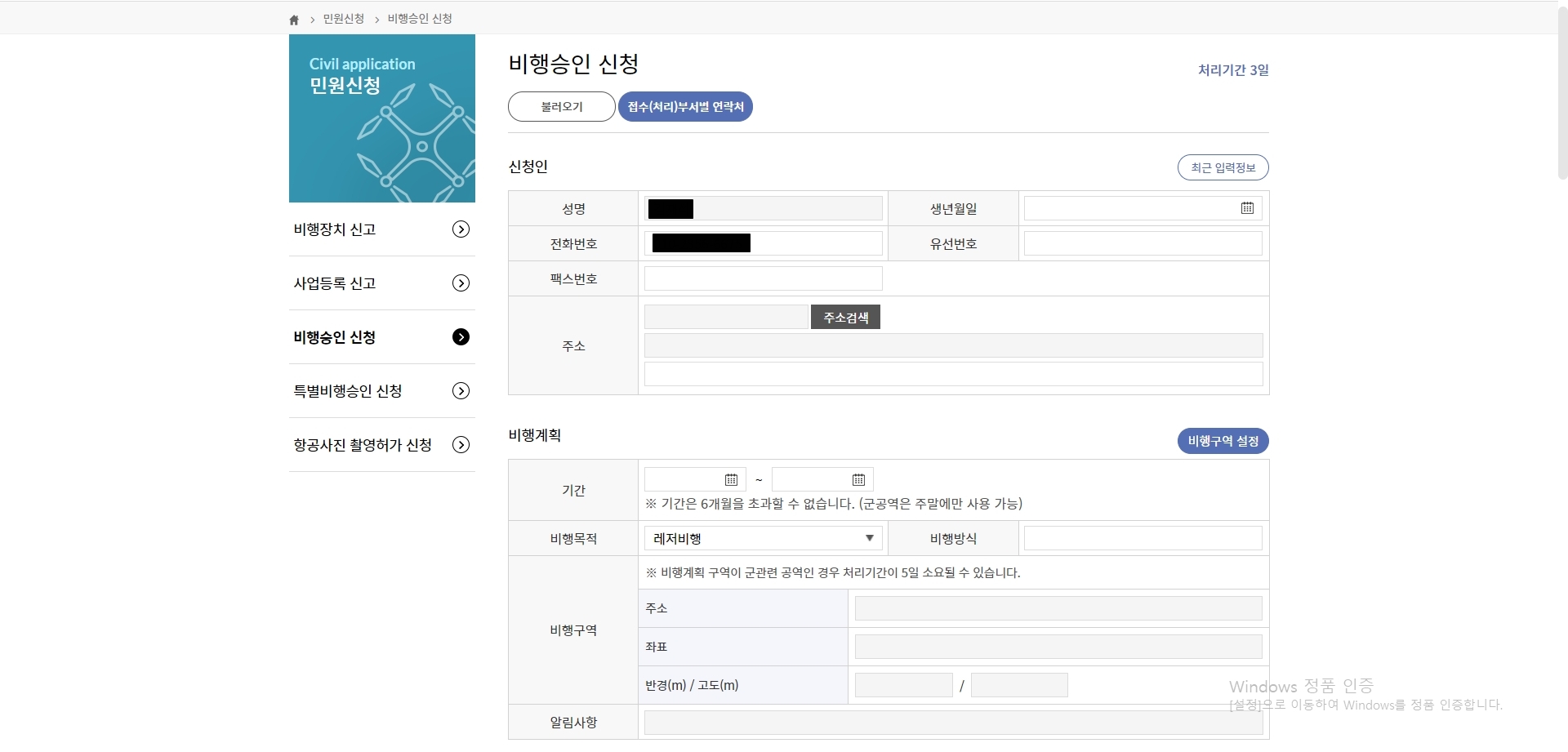Click the 불러오기 button
1568x752 pixels.
pos(562,107)
